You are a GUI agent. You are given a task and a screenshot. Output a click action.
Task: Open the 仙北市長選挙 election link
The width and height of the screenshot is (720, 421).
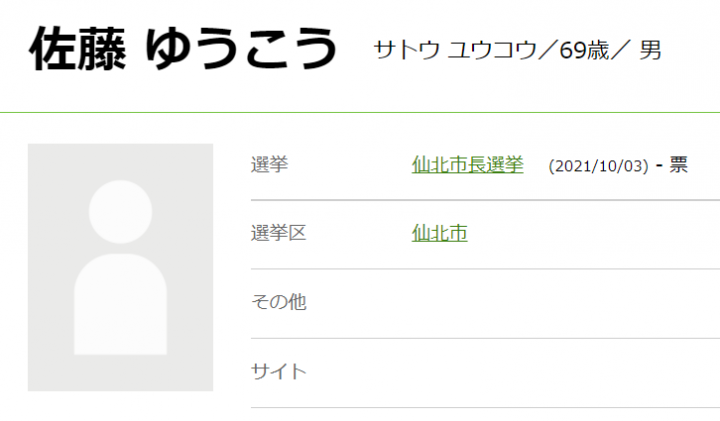(x=467, y=165)
